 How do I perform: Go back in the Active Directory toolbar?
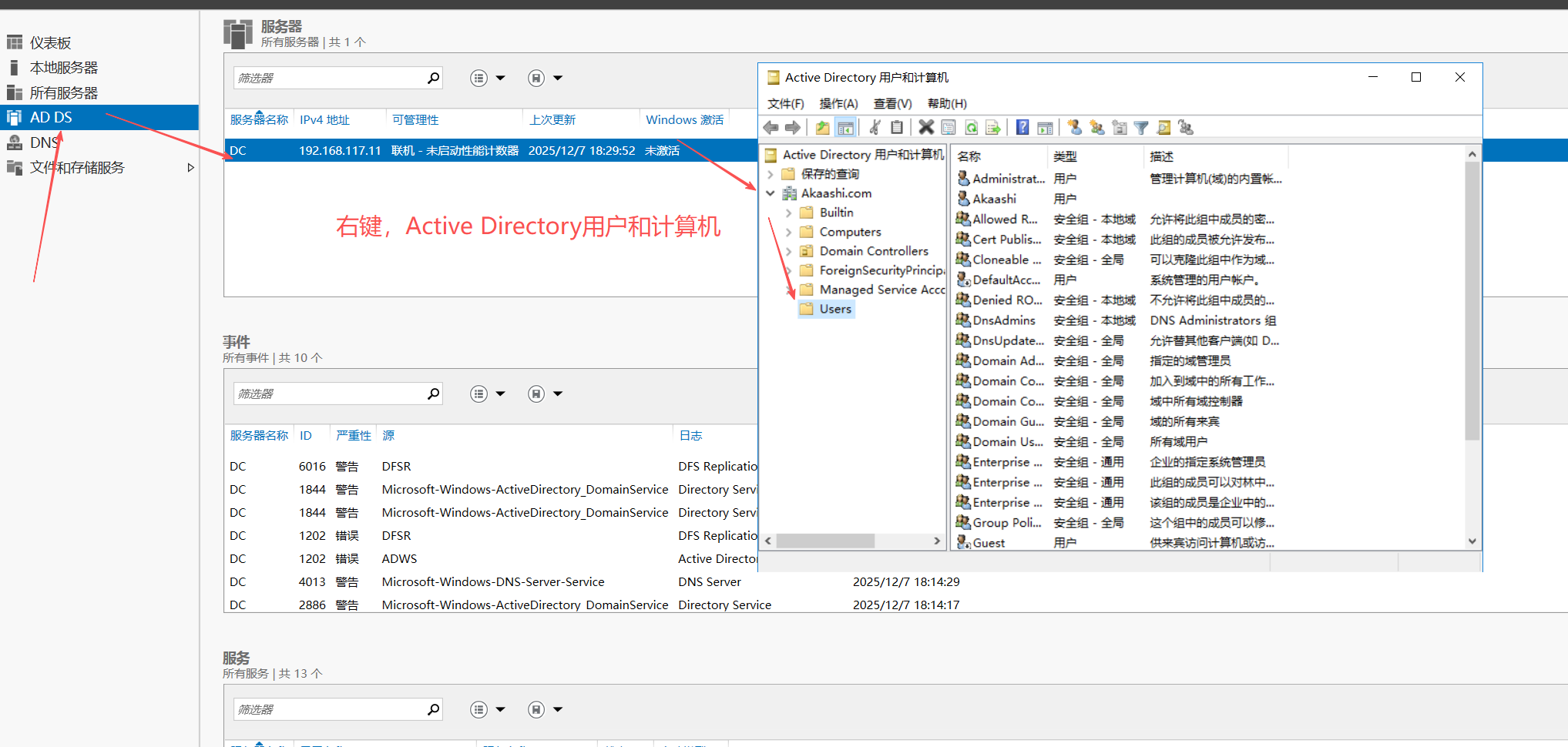click(x=771, y=128)
